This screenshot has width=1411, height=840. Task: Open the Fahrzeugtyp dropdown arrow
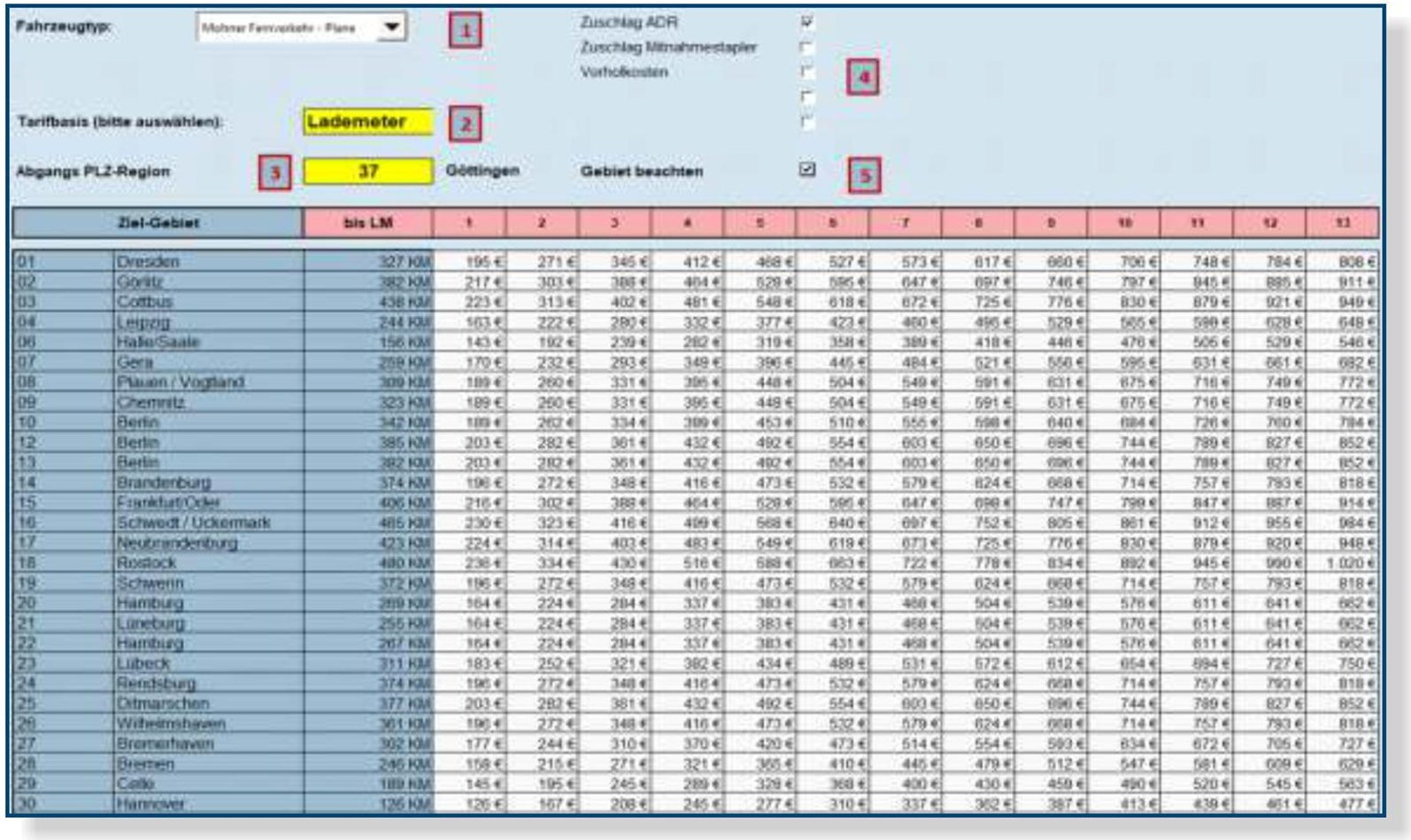(x=391, y=27)
